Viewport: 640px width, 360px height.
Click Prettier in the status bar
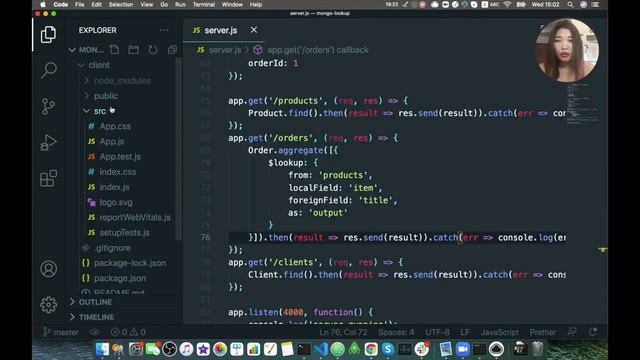[542, 332]
